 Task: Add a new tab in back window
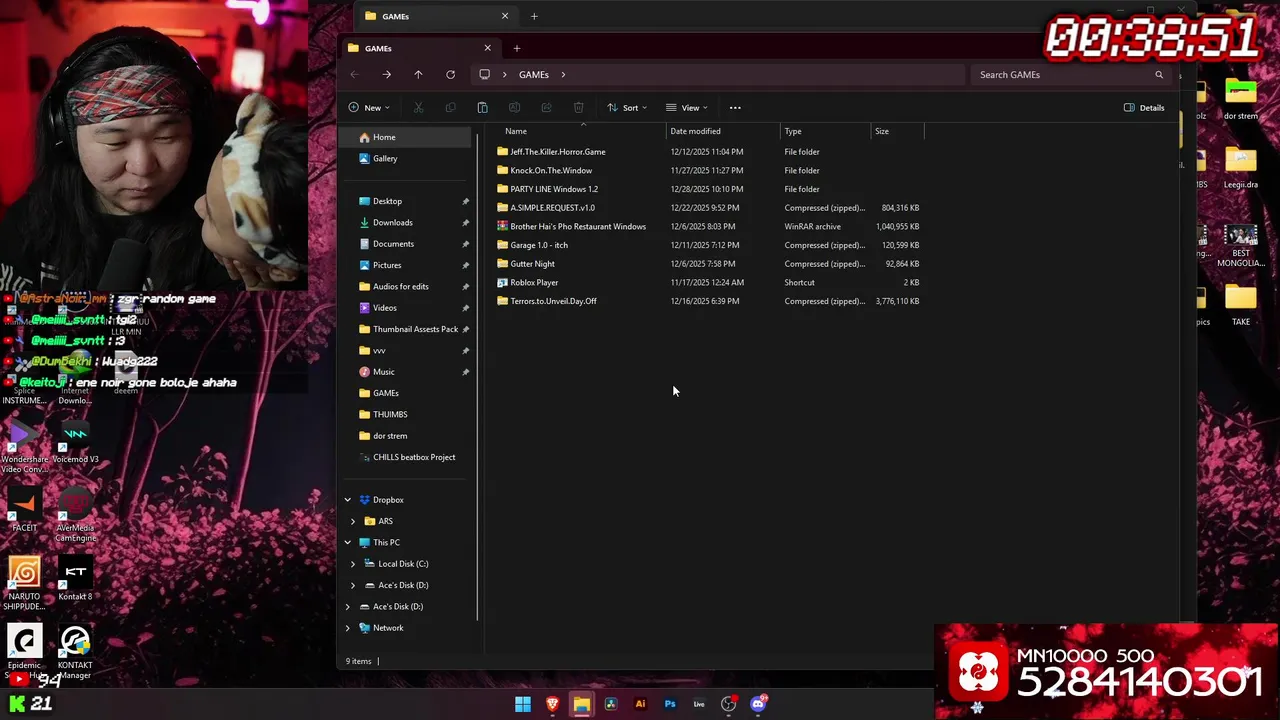[x=534, y=16]
